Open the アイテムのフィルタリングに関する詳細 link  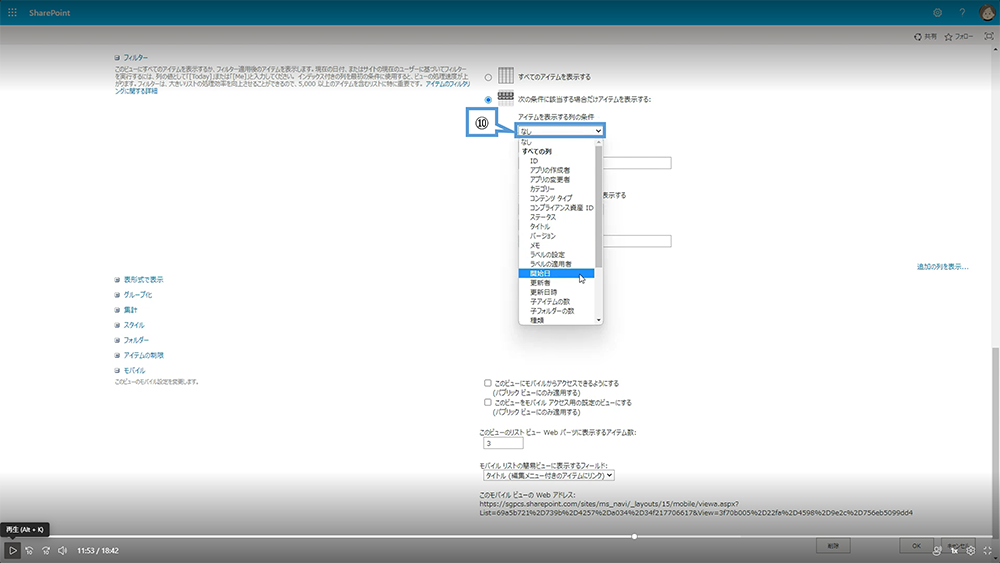point(446,84)
